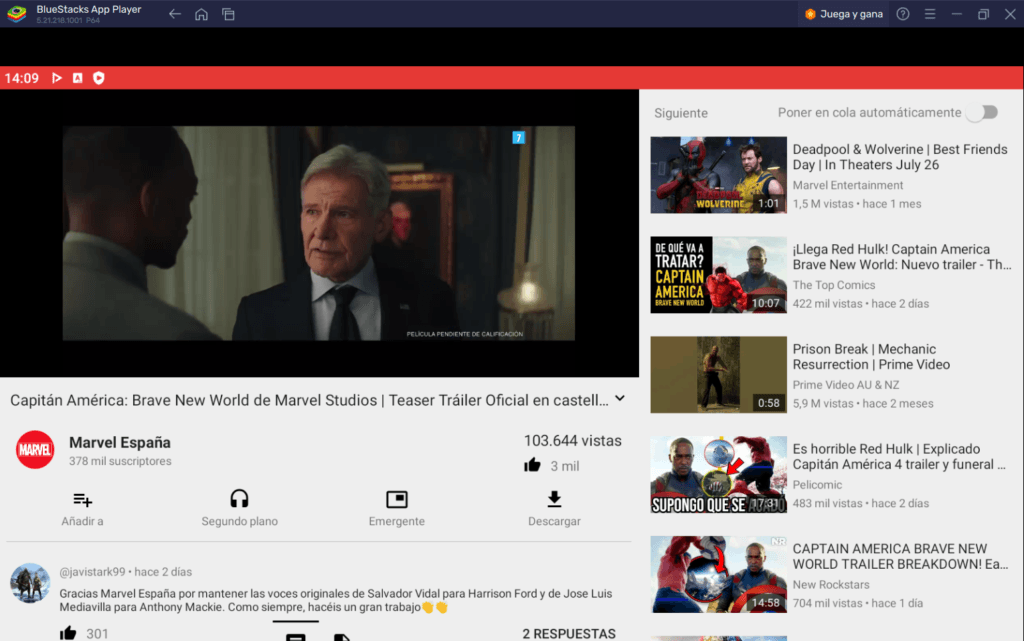Click the letter A status bar icon
This screenshot has width=1024, height=641.
(78, 78)
